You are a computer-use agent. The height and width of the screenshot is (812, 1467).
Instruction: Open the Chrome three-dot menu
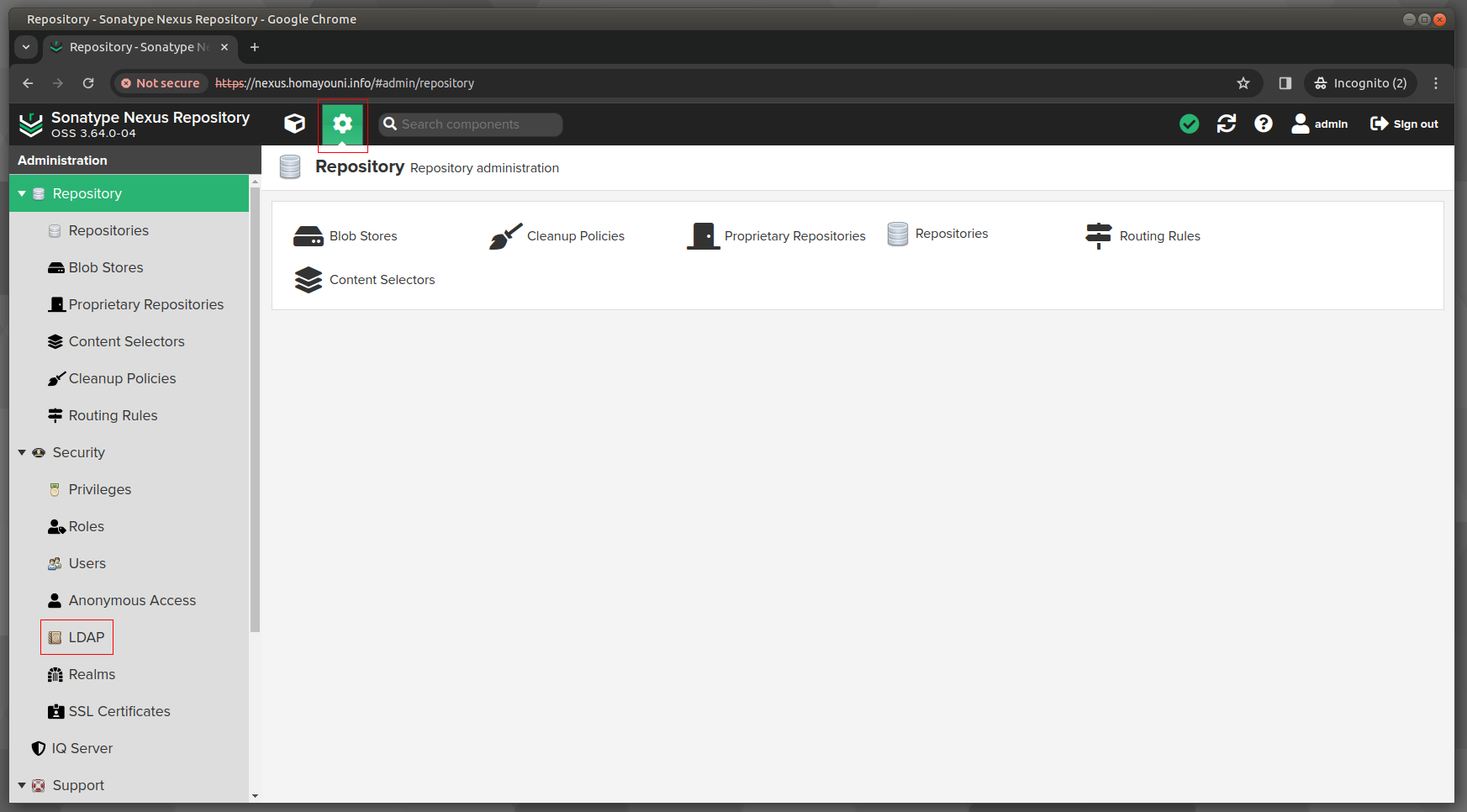click(x=1436, y=83)
